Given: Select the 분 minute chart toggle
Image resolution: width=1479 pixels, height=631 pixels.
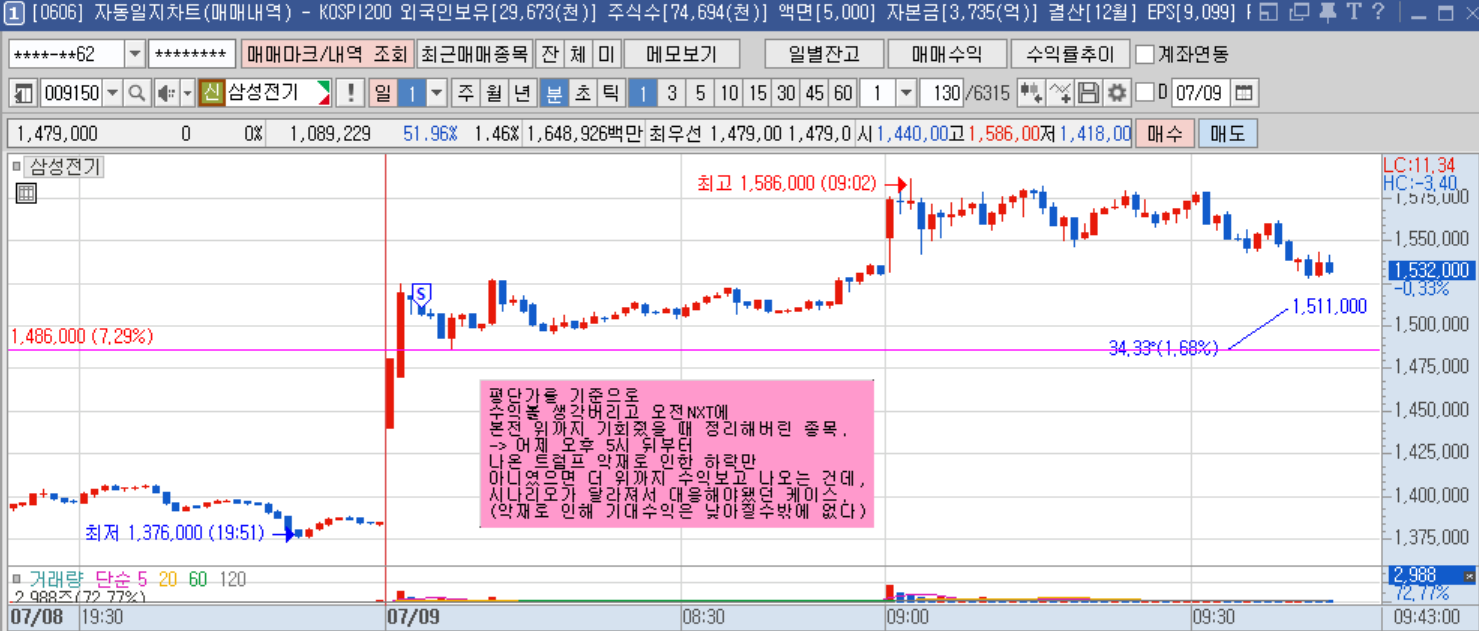Looking at the screenshot, I should click(553, 93).
